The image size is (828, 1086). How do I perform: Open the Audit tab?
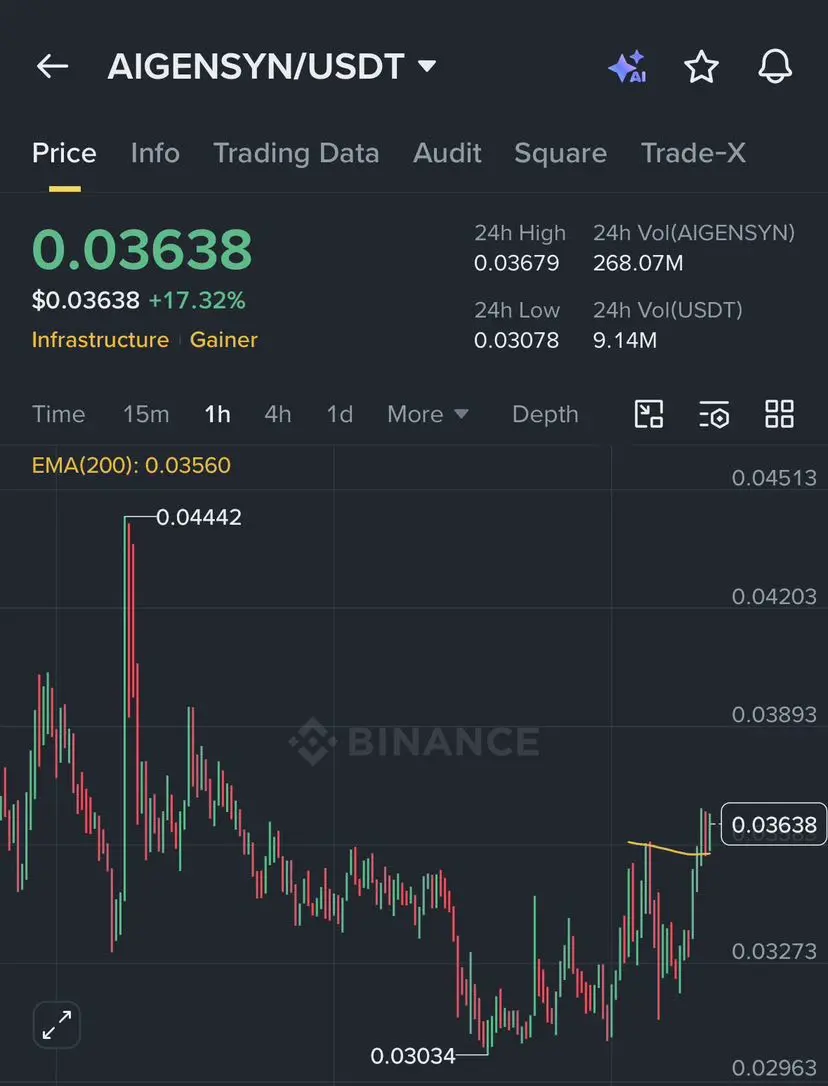click(447, 153)
